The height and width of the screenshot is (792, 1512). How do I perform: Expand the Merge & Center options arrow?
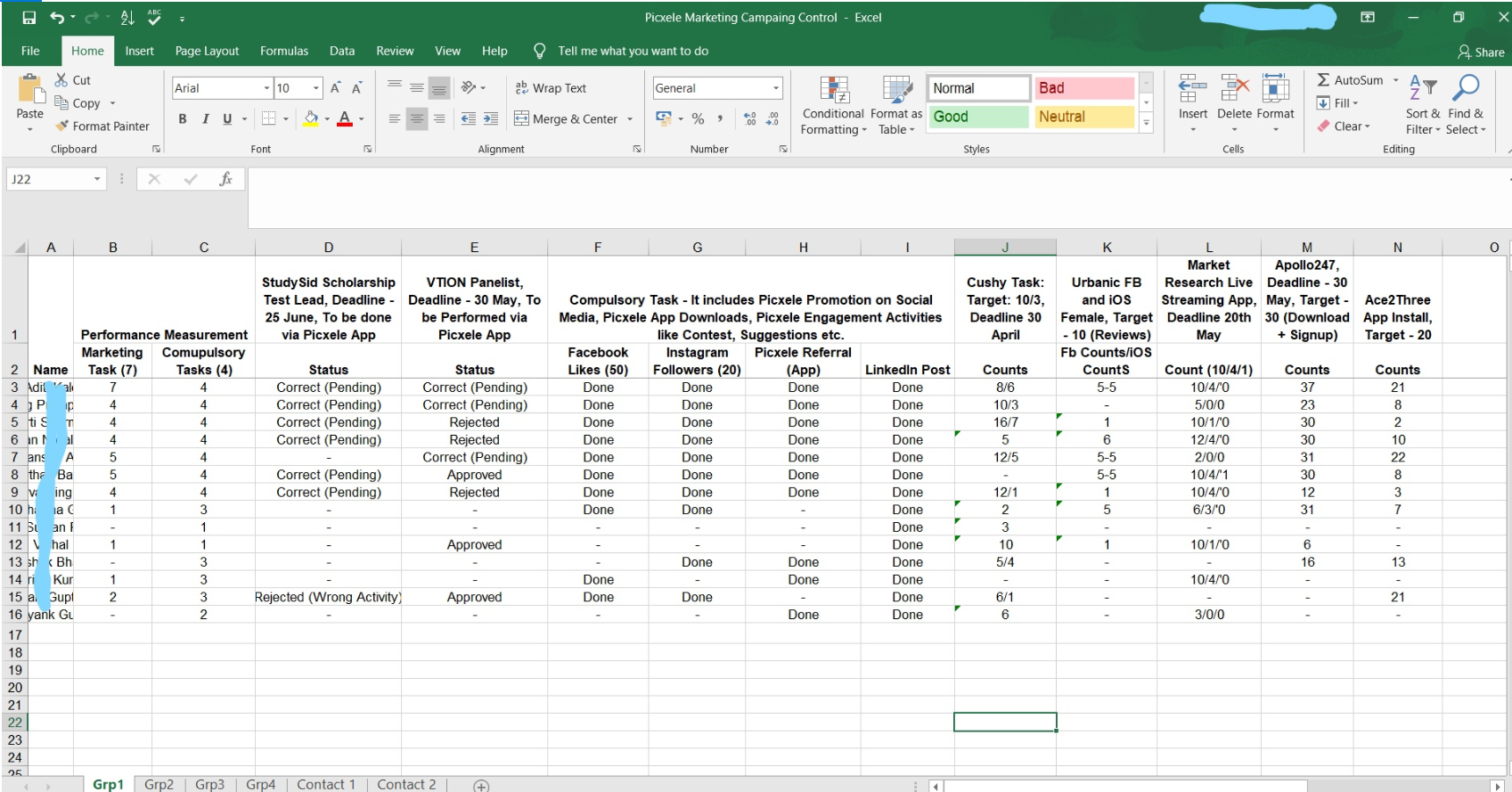pos(630,118)
